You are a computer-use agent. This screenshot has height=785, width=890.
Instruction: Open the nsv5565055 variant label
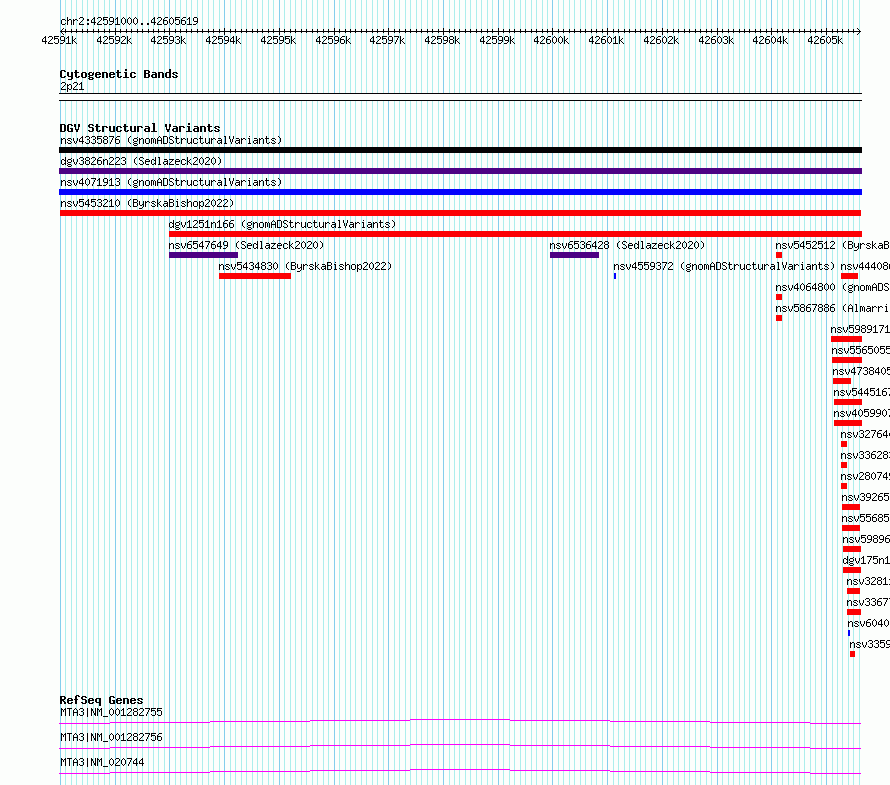(x=860, y=350)
